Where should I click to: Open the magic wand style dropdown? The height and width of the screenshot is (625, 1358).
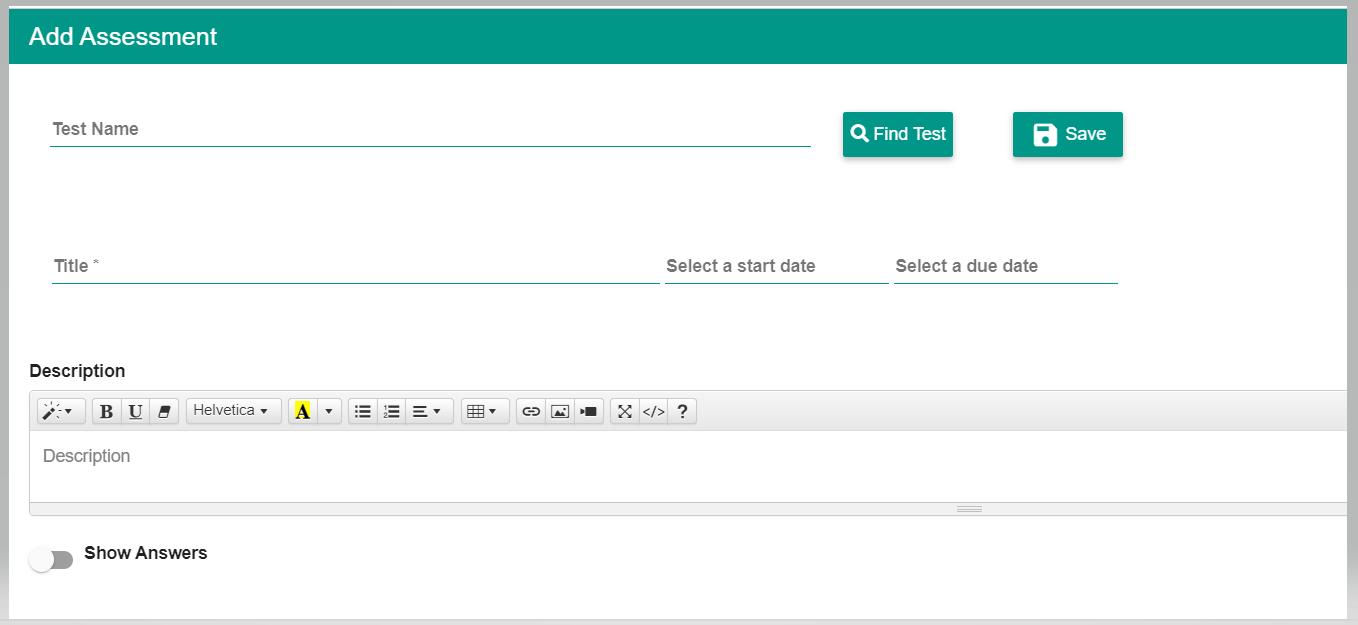(61, 411)
